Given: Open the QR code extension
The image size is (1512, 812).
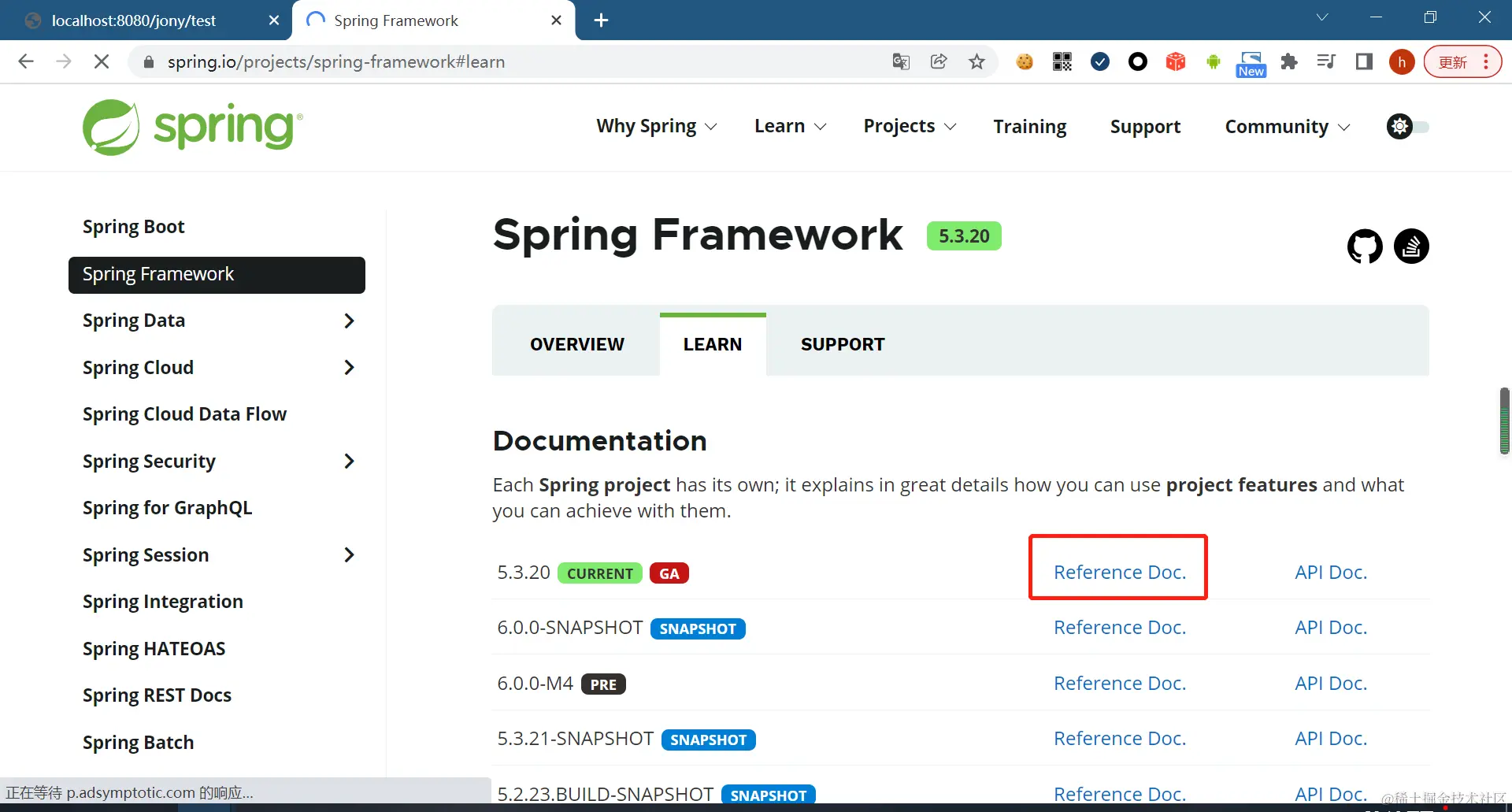Looking at the screenshot, I should pos(1062,61).
